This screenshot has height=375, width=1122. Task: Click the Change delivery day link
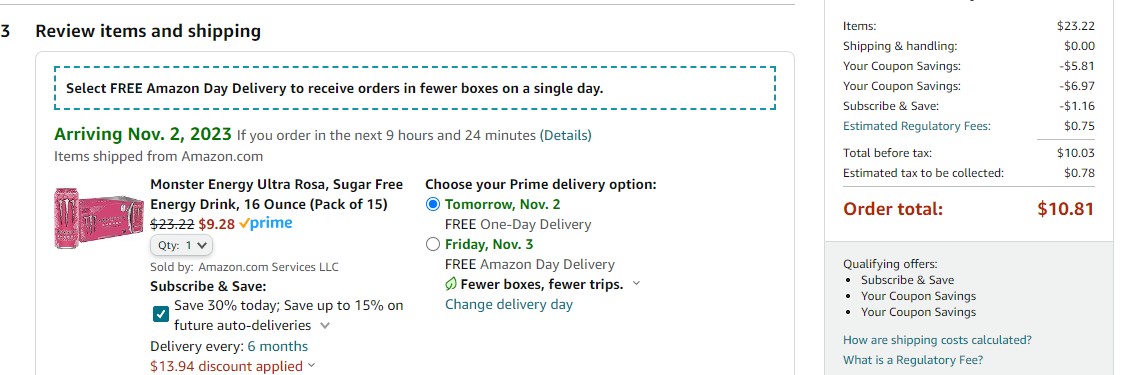pyautogui.click(x=509, y=304)
